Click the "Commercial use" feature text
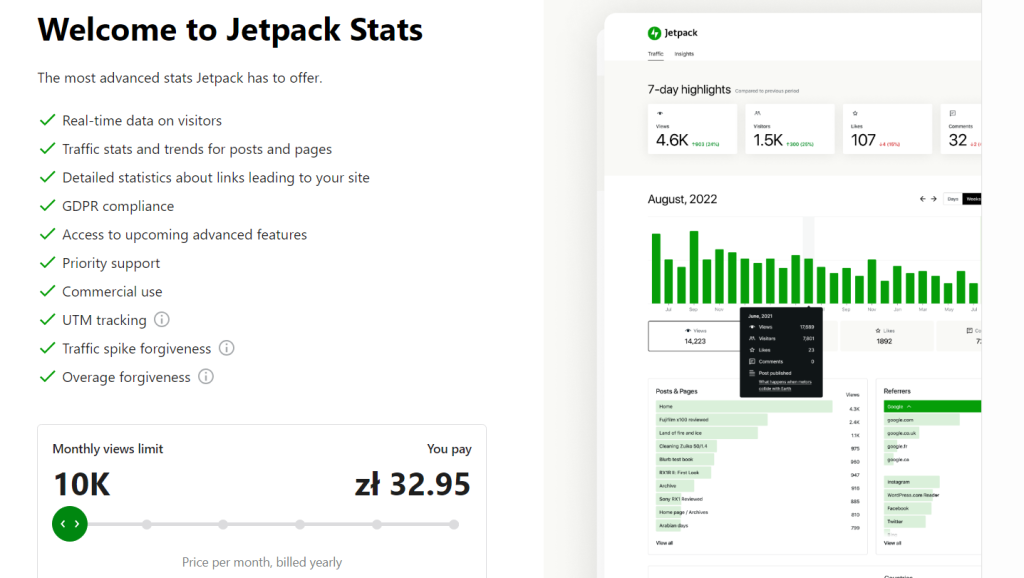Viewport: 1024px width, 578px height. (112, 292)
